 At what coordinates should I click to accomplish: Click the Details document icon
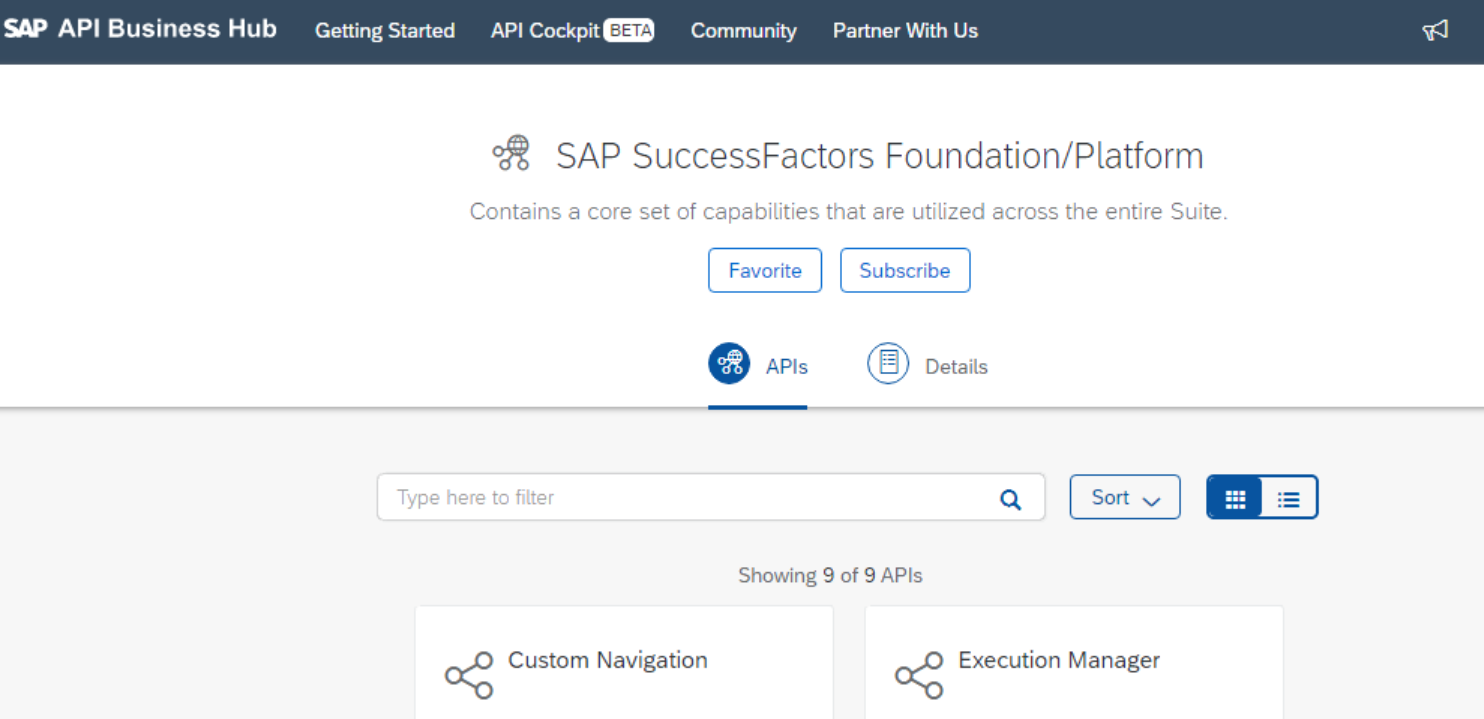click(x=888, y=363)
